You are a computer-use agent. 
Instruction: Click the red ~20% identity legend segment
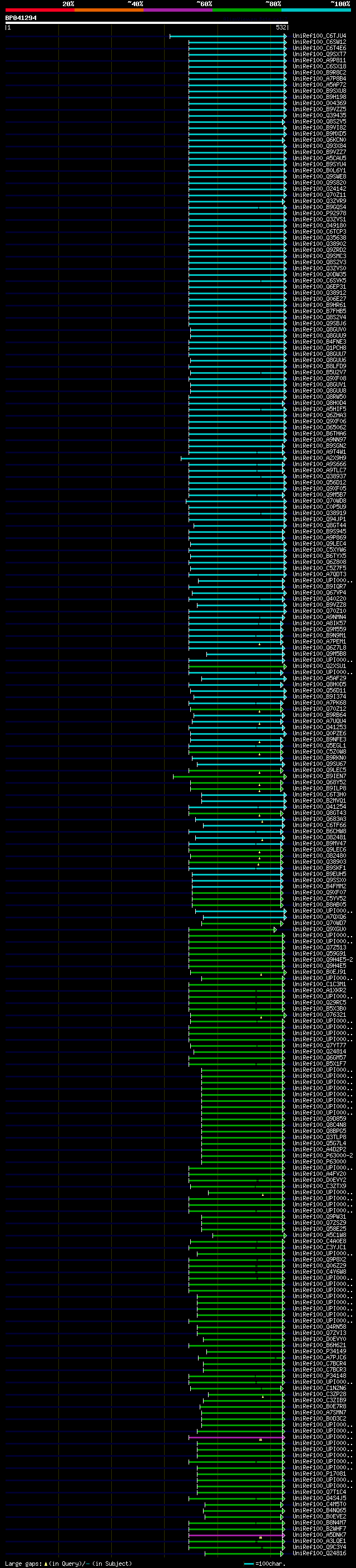39,10
